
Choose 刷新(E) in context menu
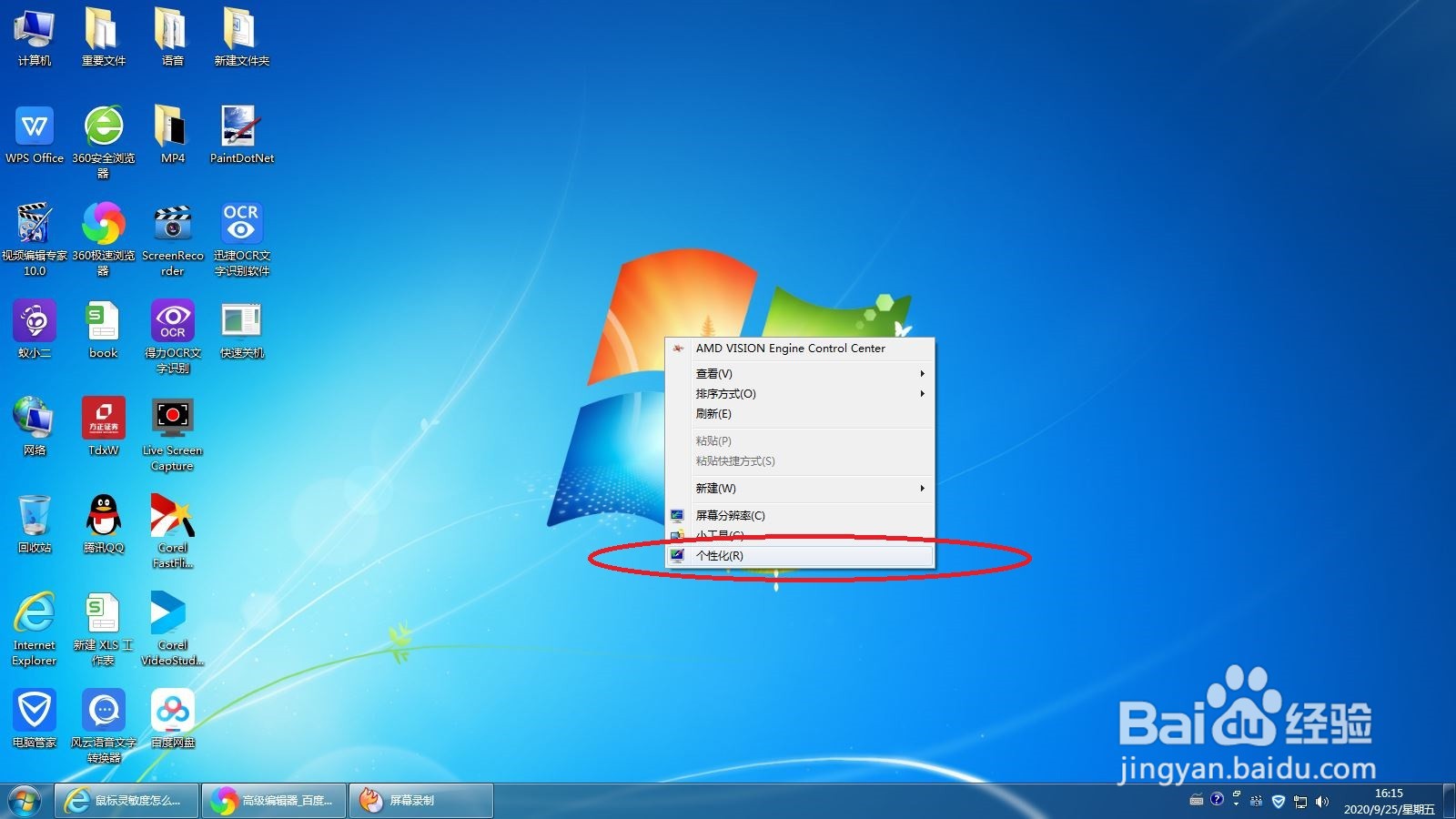[800, 413]
